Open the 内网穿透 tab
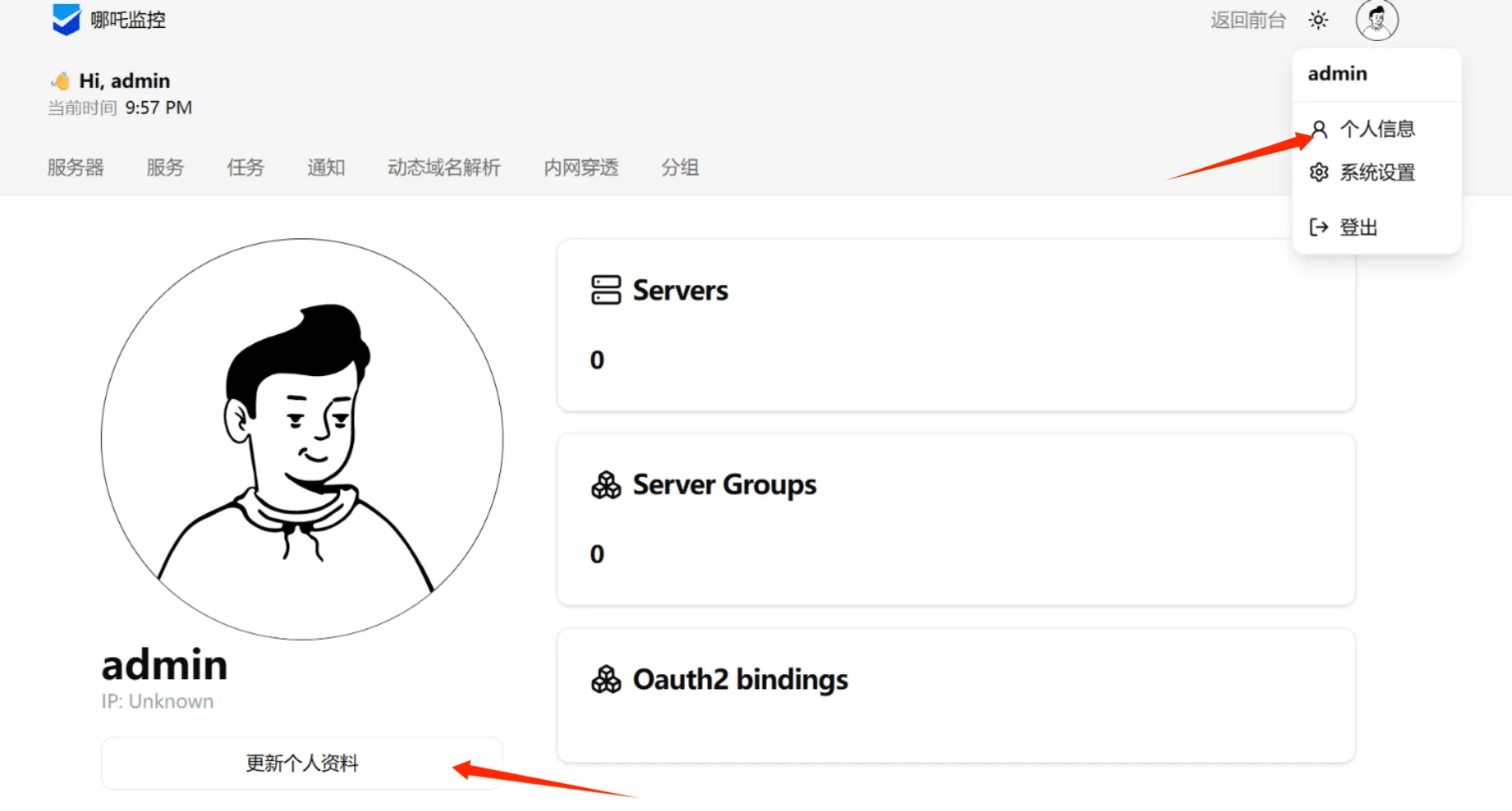The image size is (1512, 811). coord(580,167)
